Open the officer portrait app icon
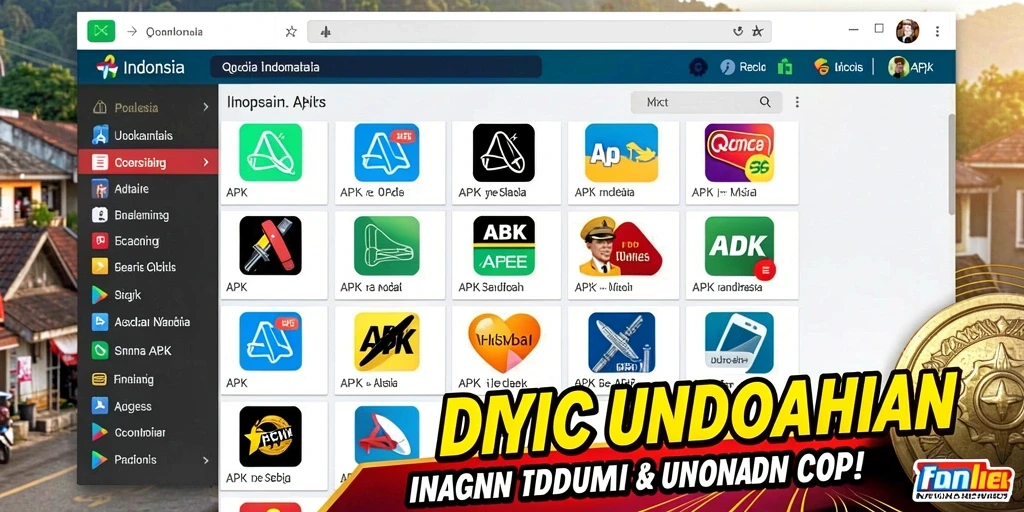This screenshot has width=1024, height=512. [620, 246]
